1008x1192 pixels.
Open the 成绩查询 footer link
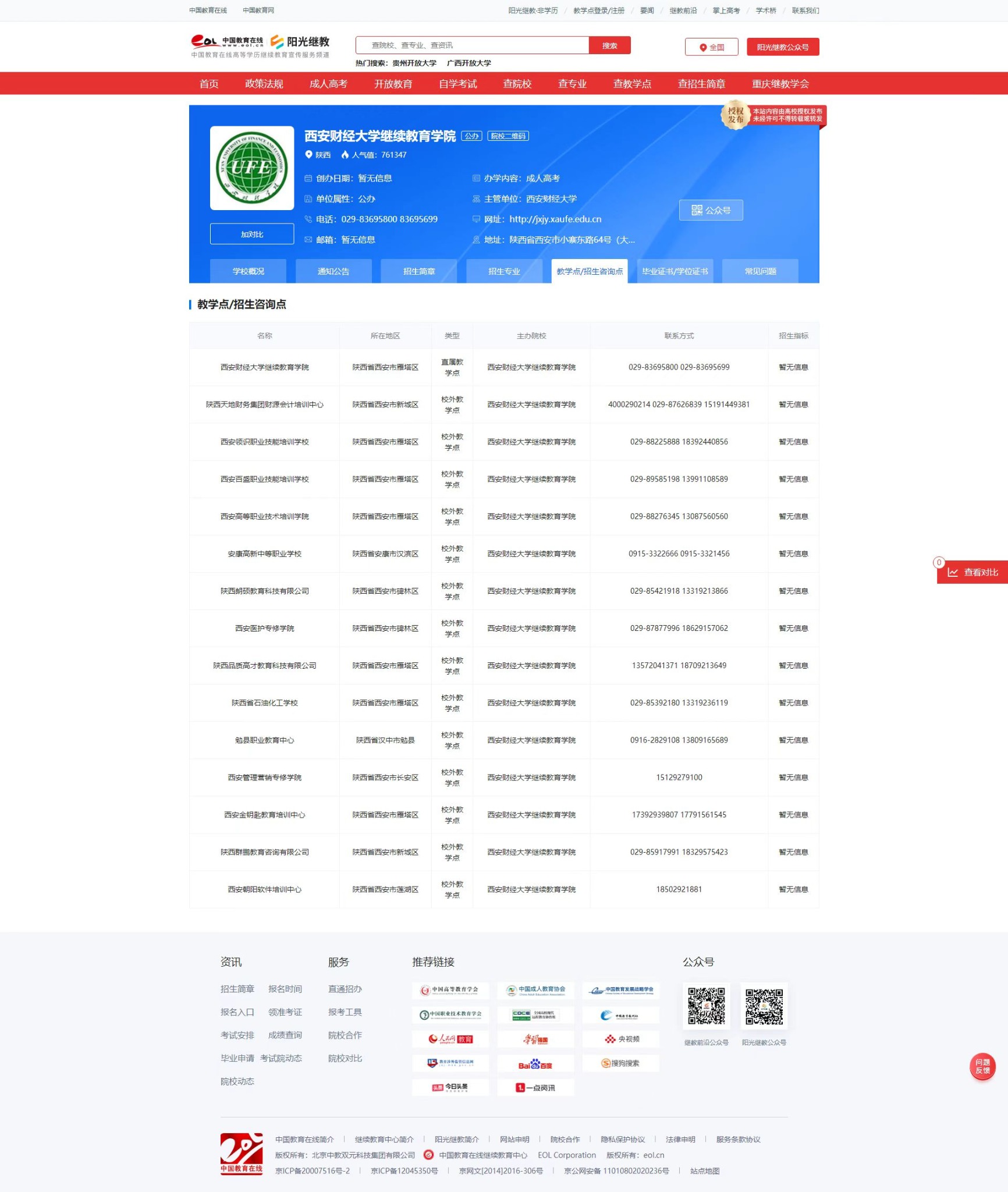[x=285, y=1035]
